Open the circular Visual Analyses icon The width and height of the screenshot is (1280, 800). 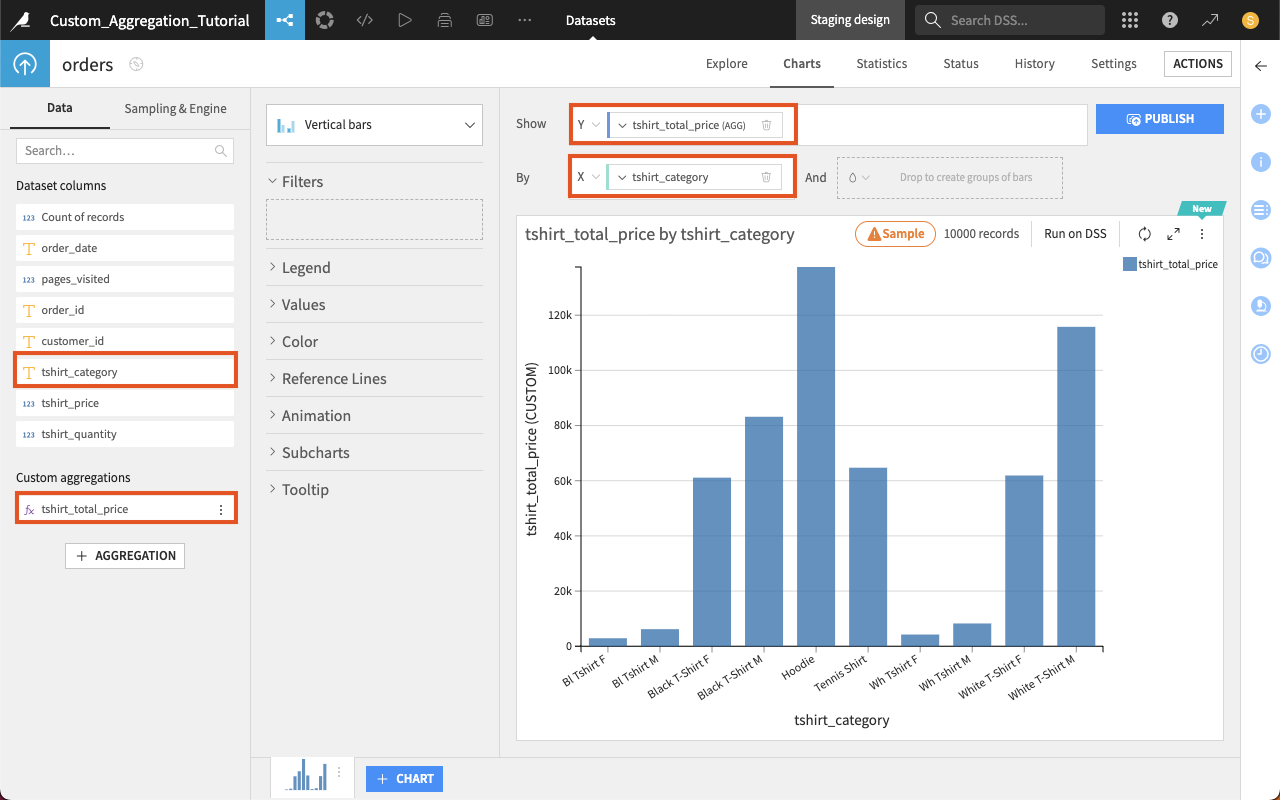coord(325,20)
